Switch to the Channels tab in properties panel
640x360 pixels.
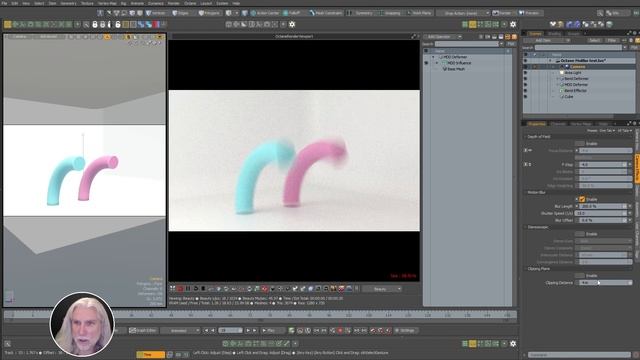(558, 124)
